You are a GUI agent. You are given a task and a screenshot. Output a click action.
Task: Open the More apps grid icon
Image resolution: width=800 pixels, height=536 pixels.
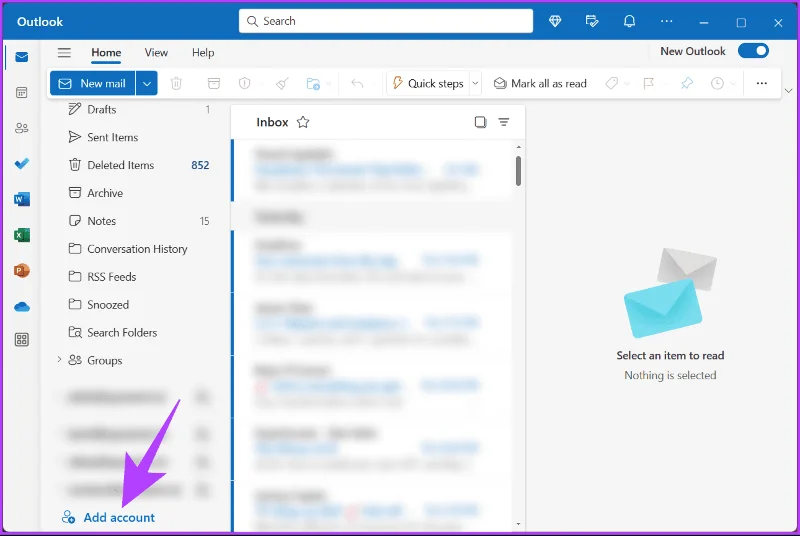click(x=21, y=340)
